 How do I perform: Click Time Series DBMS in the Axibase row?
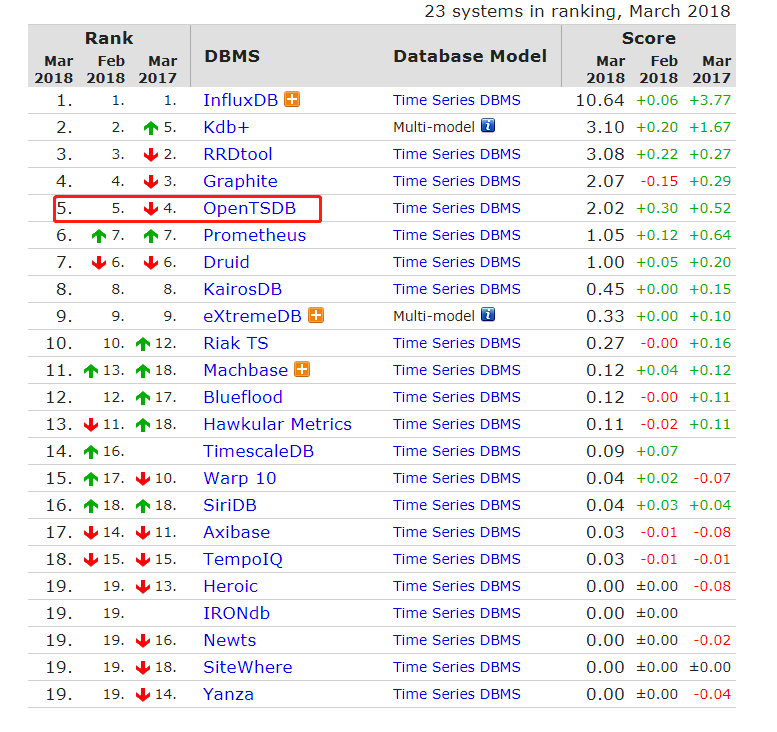(457, 532)
